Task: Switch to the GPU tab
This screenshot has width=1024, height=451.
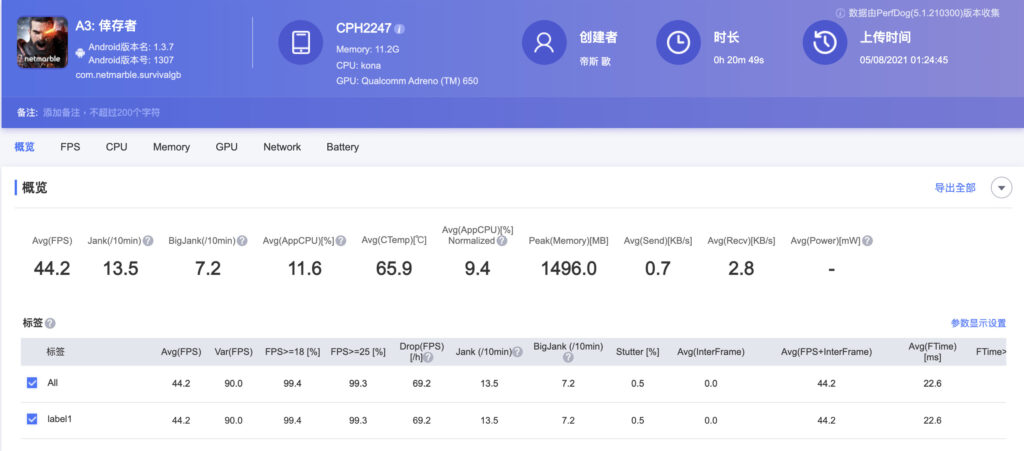Action: pos(227,147)
